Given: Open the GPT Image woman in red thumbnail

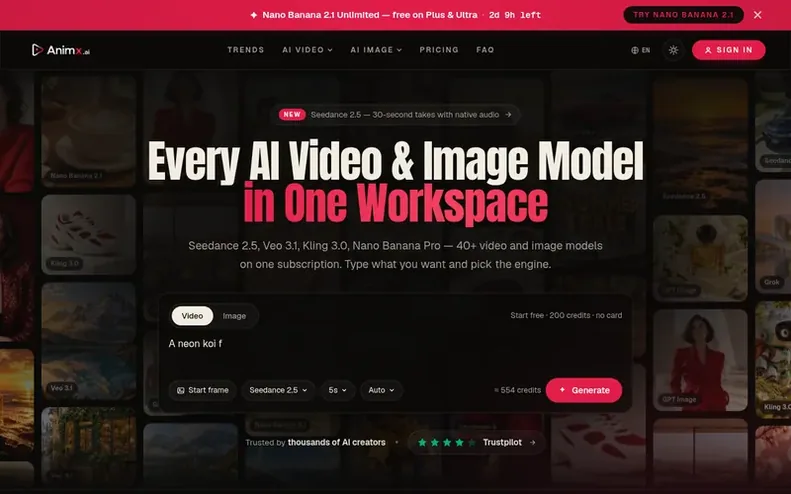Looking at the screenshot, I should point(700,360).
